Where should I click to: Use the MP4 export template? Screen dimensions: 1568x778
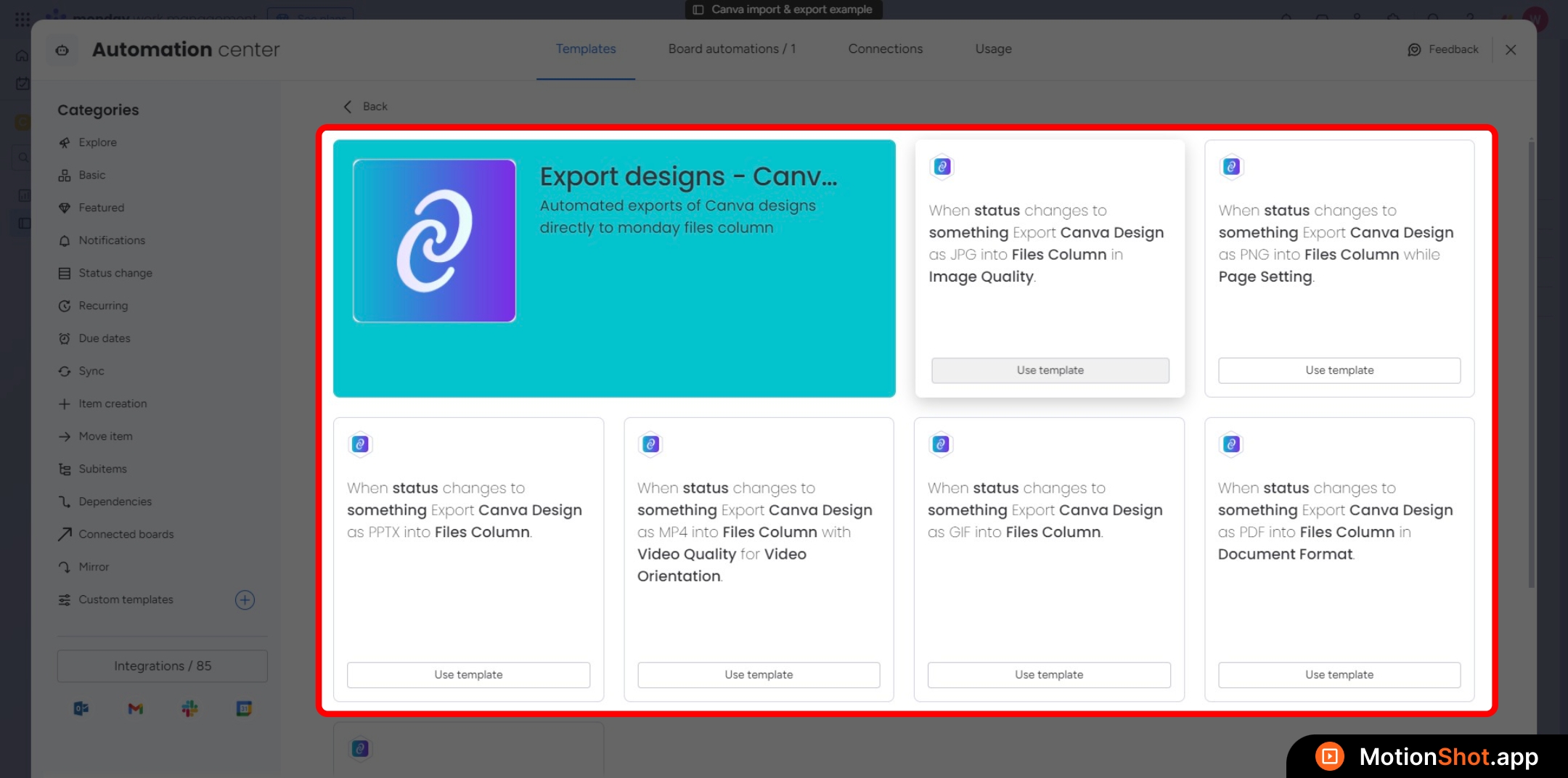click(x=758, y=675)
